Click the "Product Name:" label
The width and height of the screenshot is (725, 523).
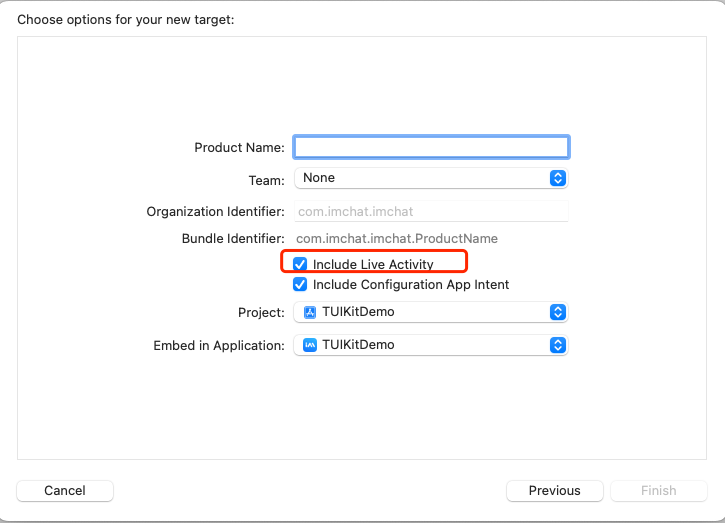pyautogui.click(x=239, y=147)
